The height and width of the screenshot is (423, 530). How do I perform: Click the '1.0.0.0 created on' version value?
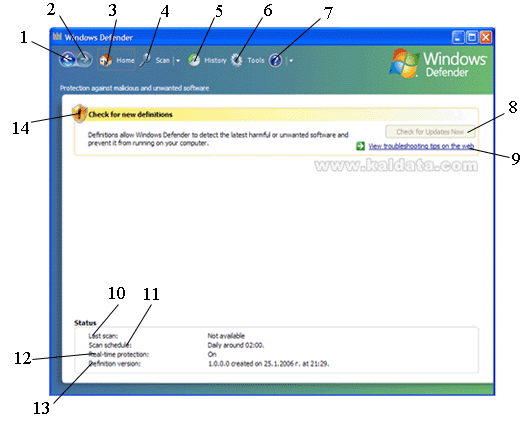click(268, 364)
